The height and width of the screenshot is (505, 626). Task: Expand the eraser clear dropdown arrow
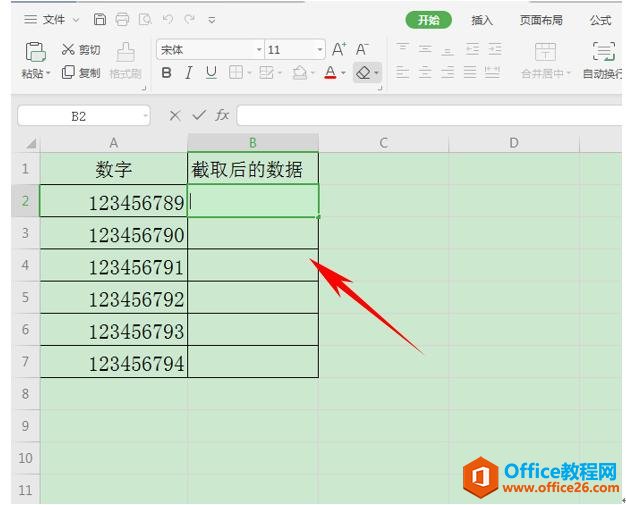pyautogui.click(x=376, y=73)
